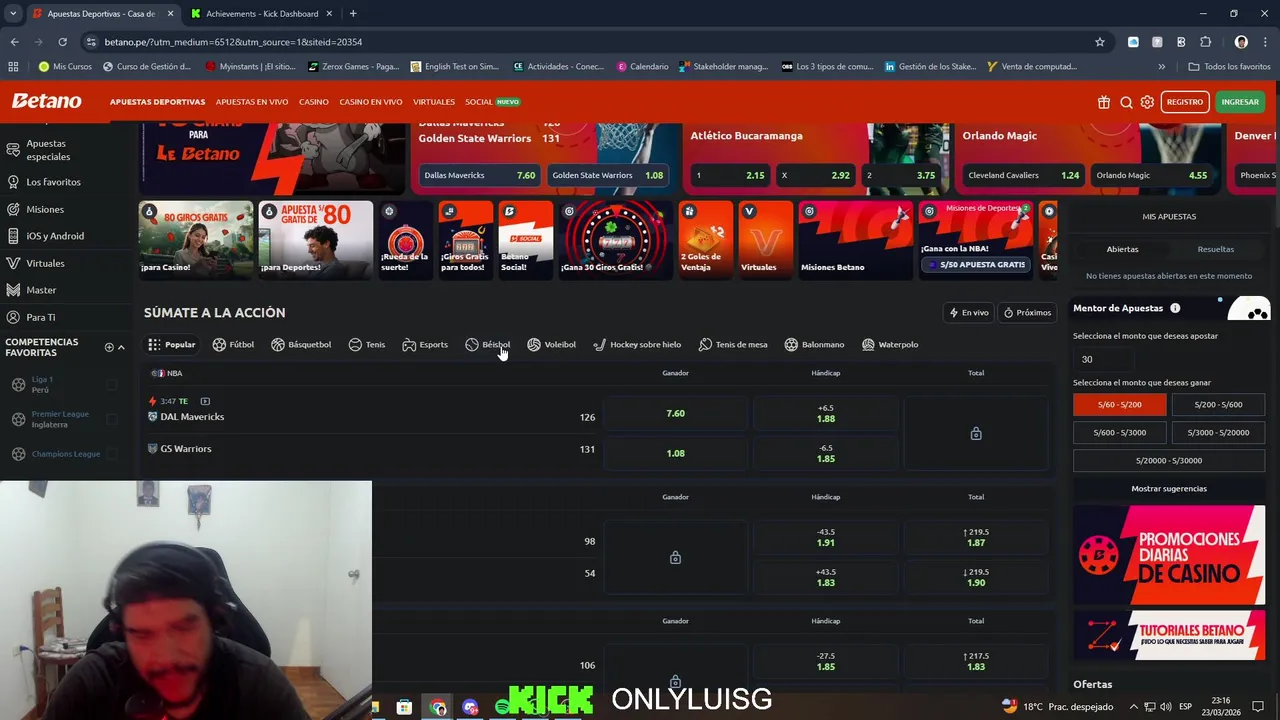Toggle the En vivo filter

pyautogui.click(x=969, y=312)
